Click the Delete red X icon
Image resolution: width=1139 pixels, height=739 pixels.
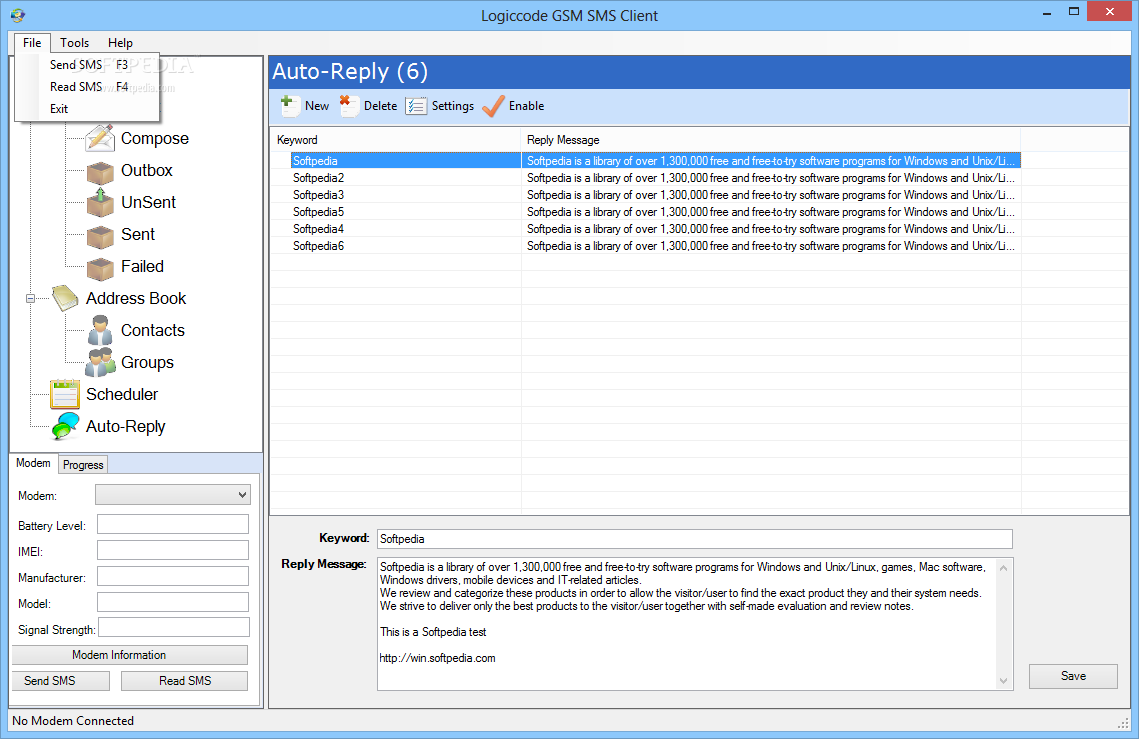(348, 106)
